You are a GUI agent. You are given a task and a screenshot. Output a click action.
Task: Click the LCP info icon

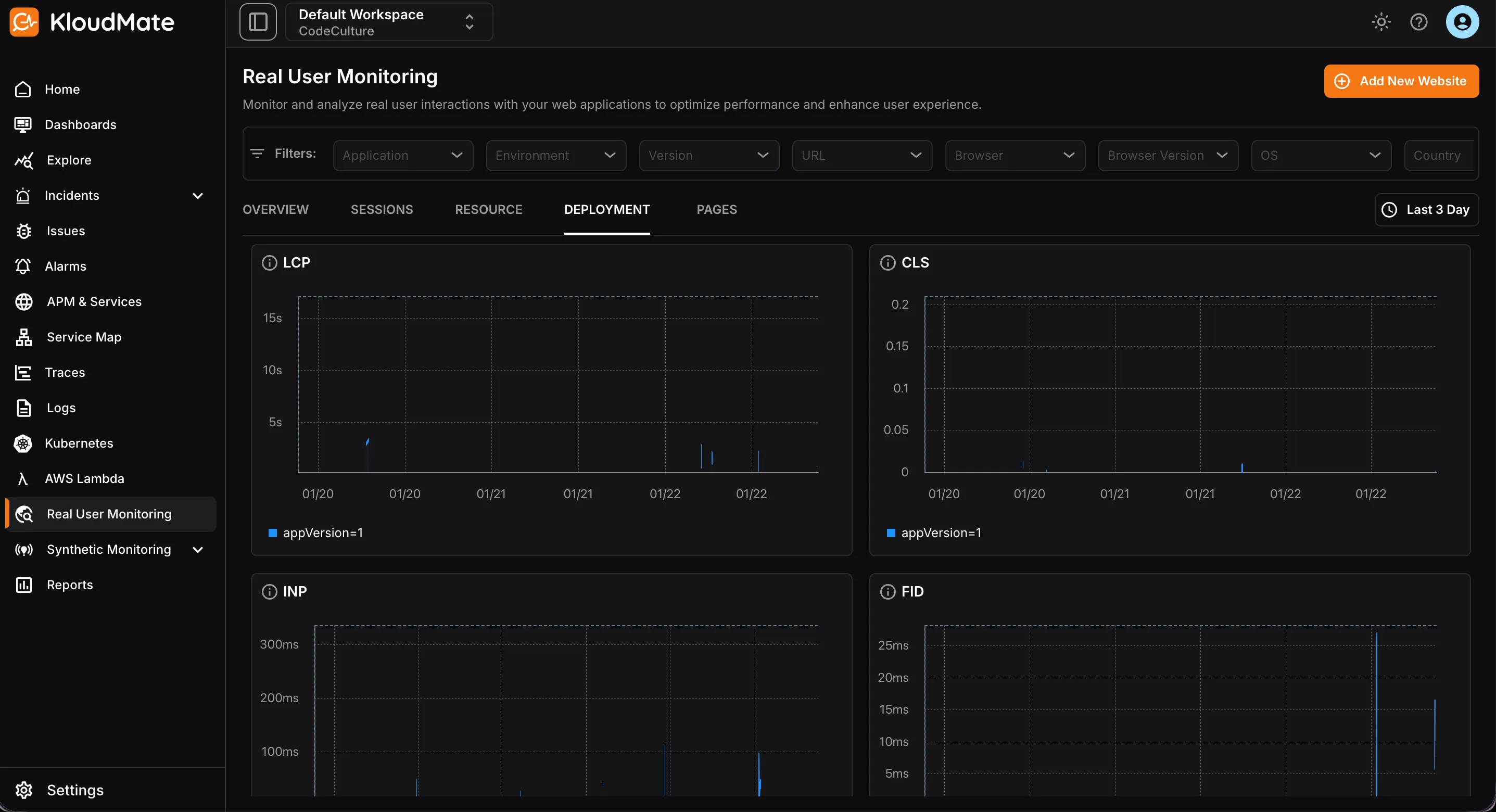270,262
